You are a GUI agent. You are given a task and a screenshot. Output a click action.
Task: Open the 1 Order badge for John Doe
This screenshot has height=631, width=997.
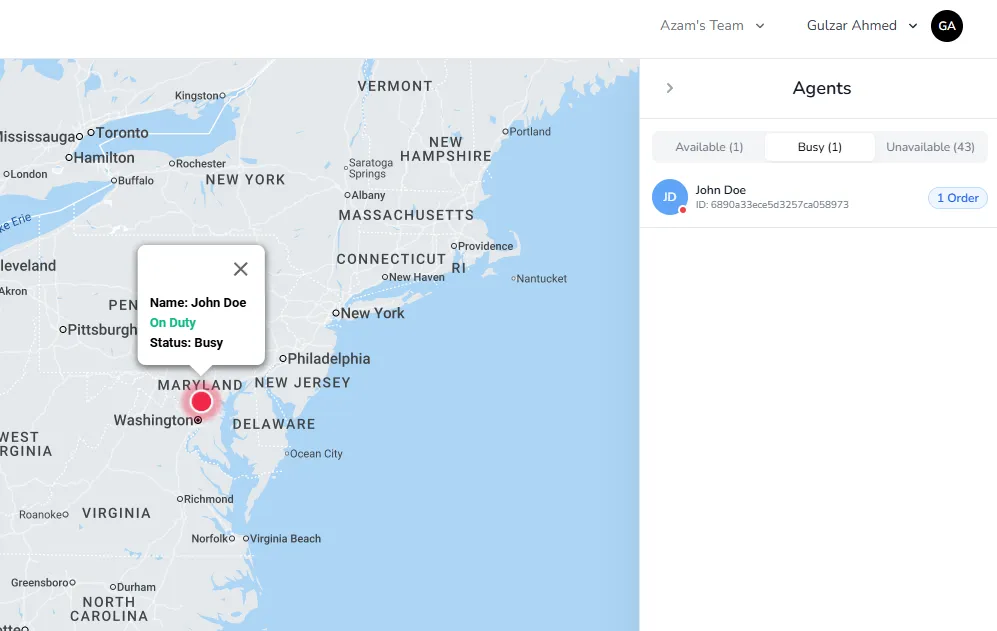958,198
